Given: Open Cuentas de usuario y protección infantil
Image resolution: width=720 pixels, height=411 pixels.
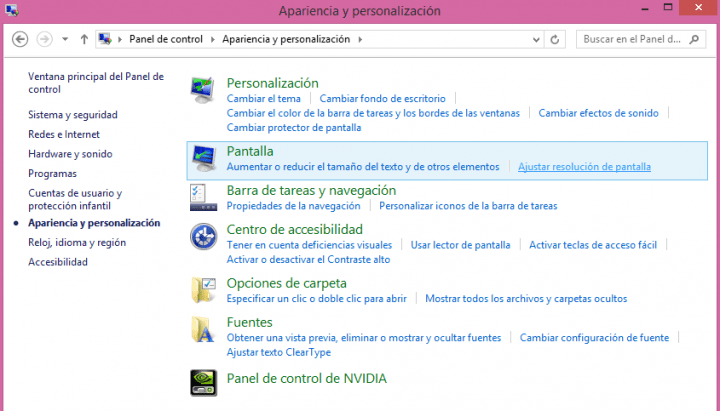Looking at the screenshot, I should click(75, 199).
